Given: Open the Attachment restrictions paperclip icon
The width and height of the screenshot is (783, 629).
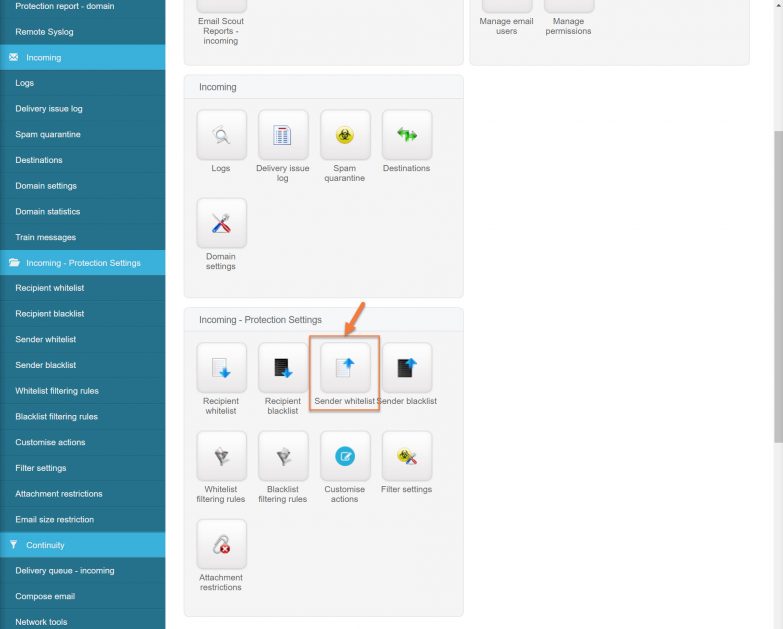Looking at the screenshot, I should tap(221, 544).
